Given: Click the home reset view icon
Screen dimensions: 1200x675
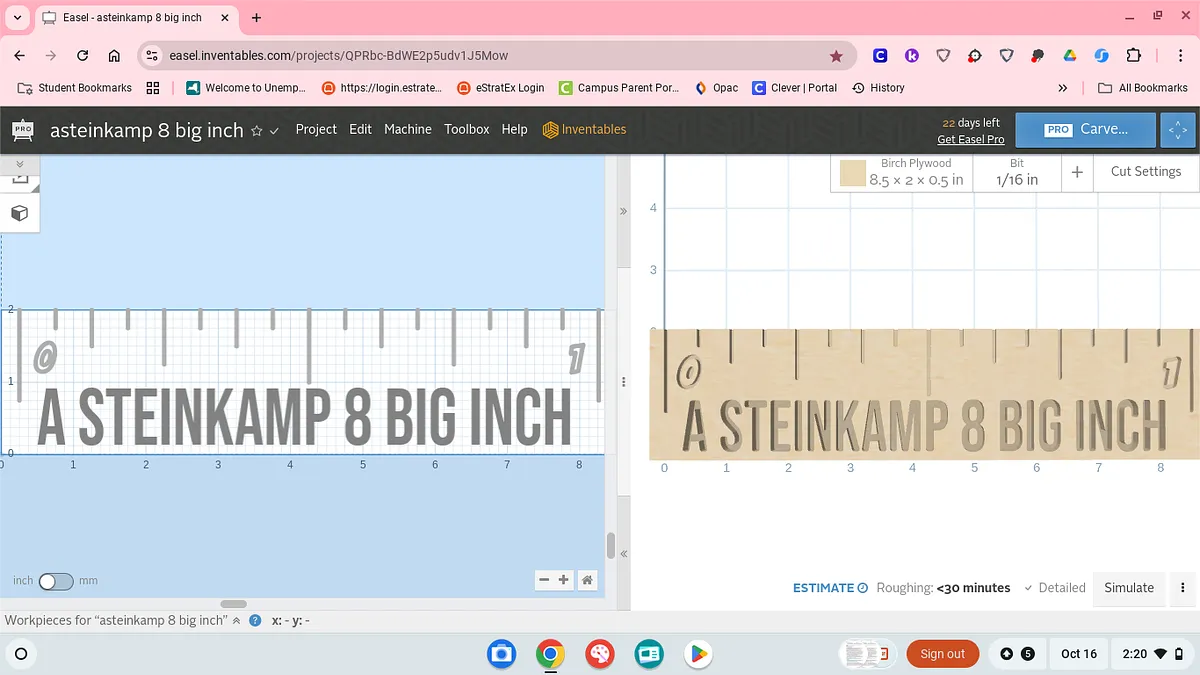Looking at the screenshot, I should point(587,580).
